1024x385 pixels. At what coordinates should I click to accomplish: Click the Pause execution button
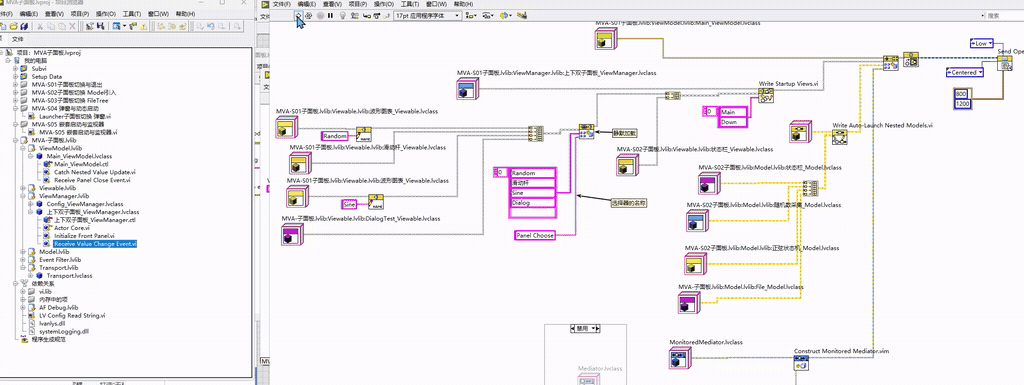coord(330,16)
